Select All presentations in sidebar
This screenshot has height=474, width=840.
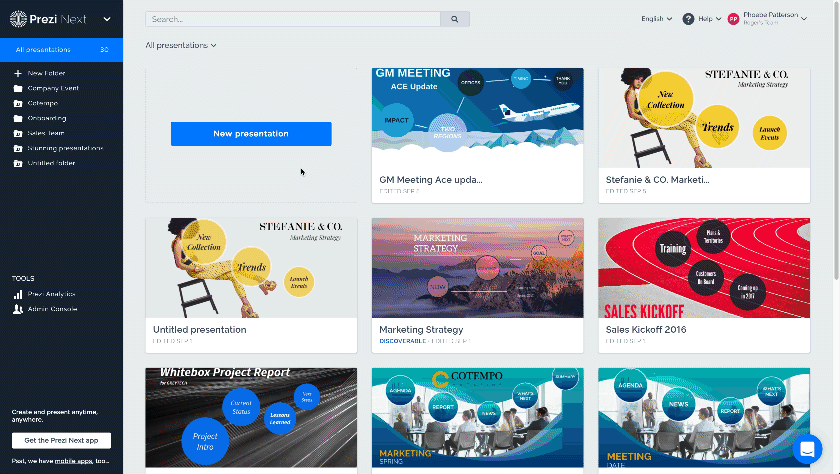pos(61,49)
